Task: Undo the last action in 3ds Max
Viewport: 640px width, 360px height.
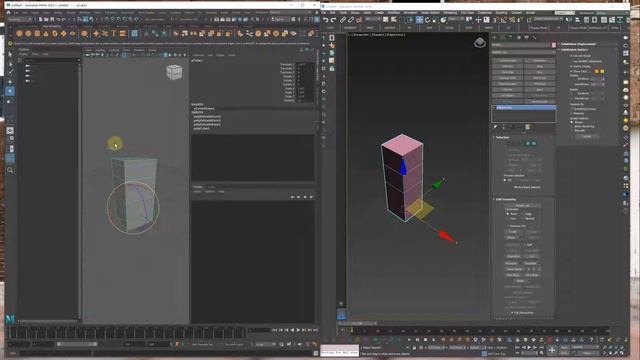Action: tap(326, 20)
